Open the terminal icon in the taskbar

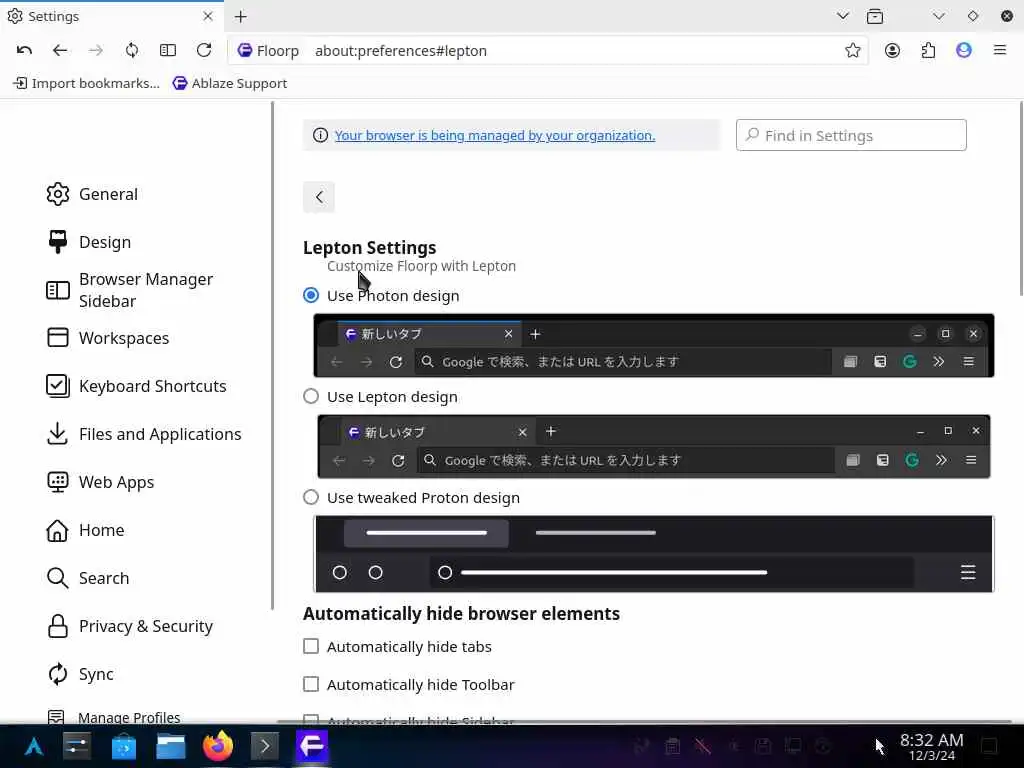point(264,746)
